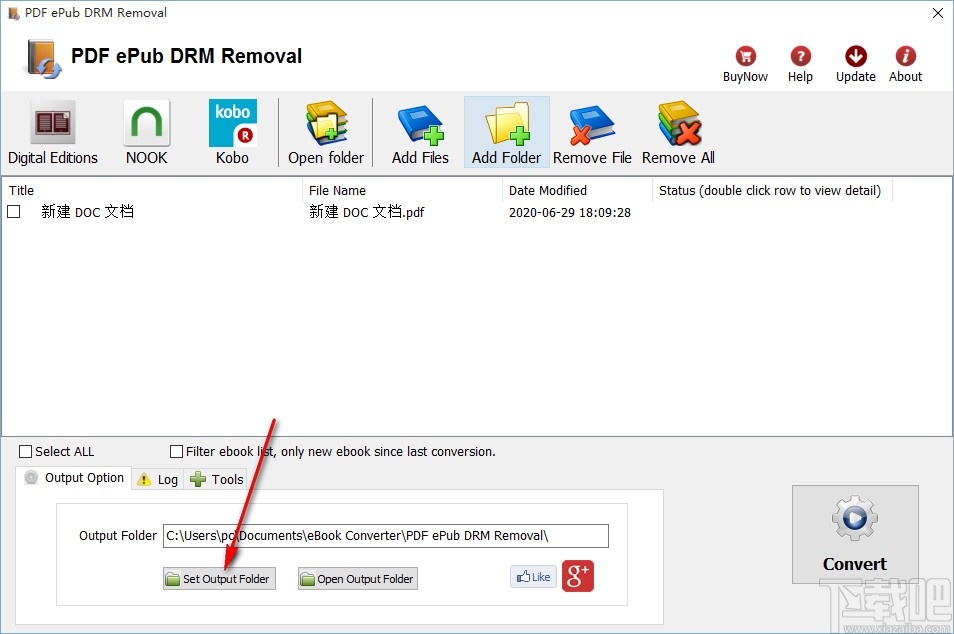Image resolution: width=954 pixels, height=634 pixels.
Task: Open the Tools tab
Action: coord(217,479)
